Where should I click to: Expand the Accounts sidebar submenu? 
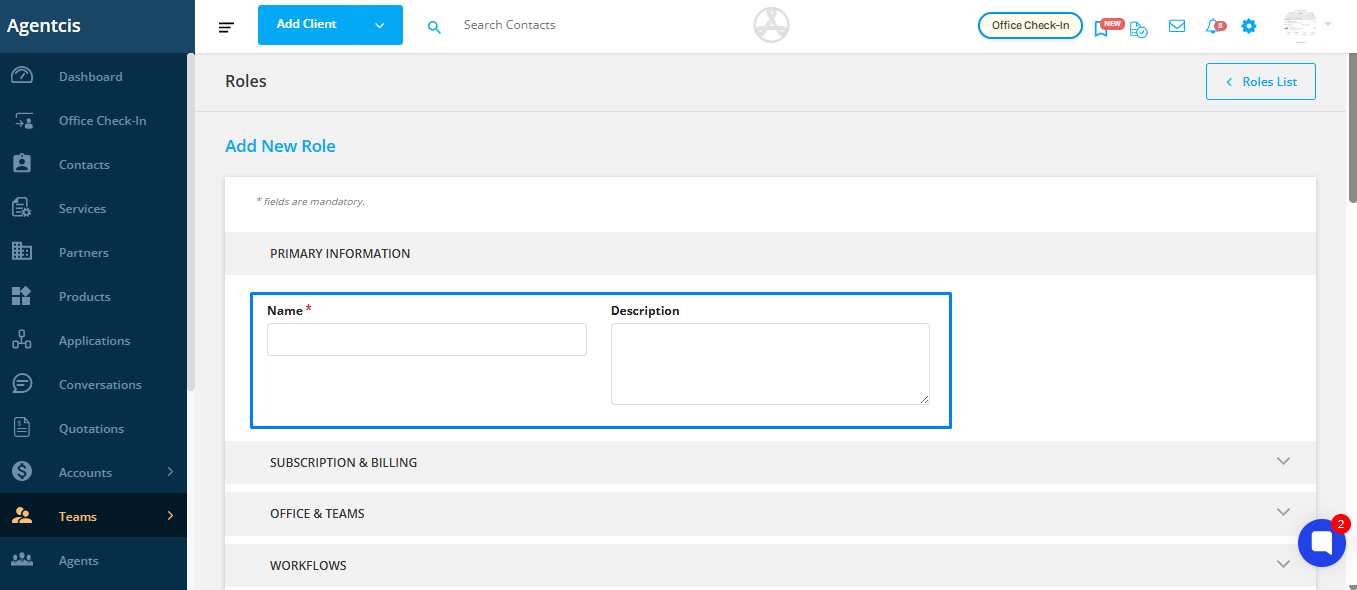(x=170, y=472)
